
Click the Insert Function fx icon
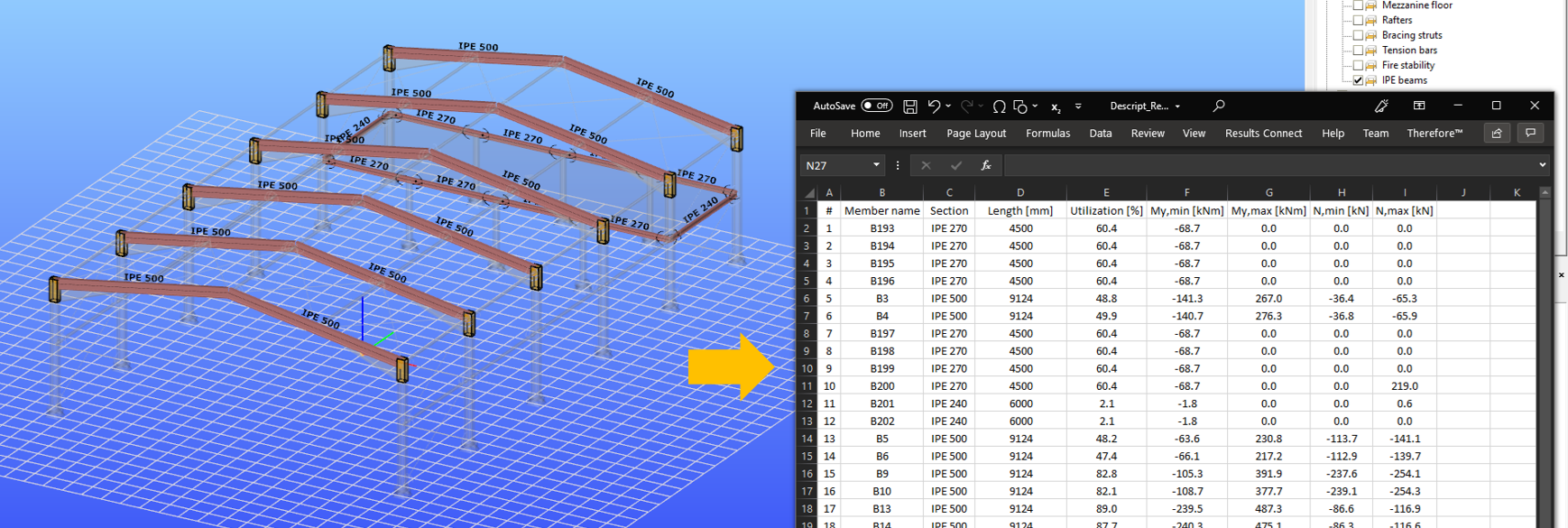click(x=986, y=165)
